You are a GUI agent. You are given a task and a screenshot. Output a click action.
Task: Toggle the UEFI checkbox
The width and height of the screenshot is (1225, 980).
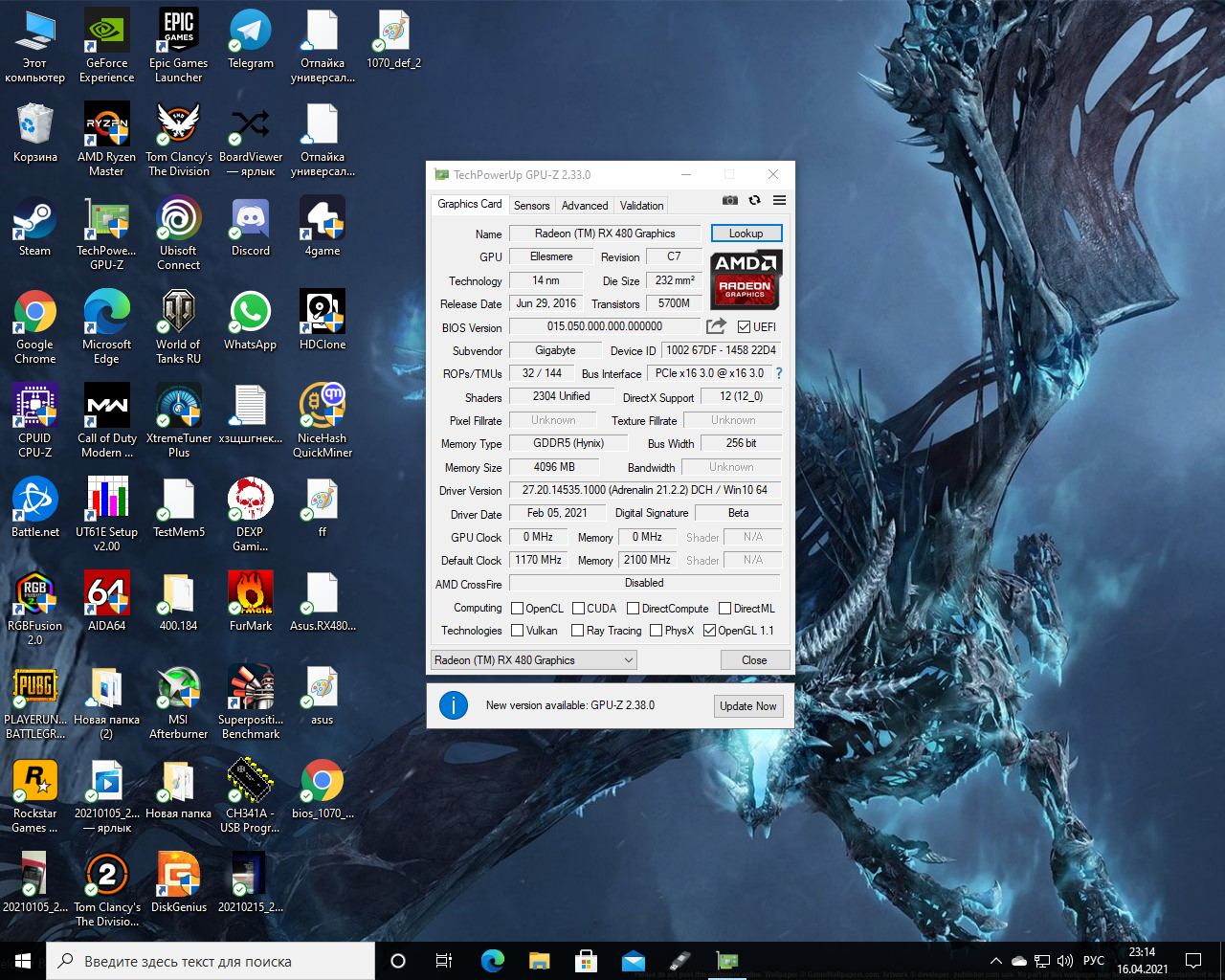(x=744, y=326)
